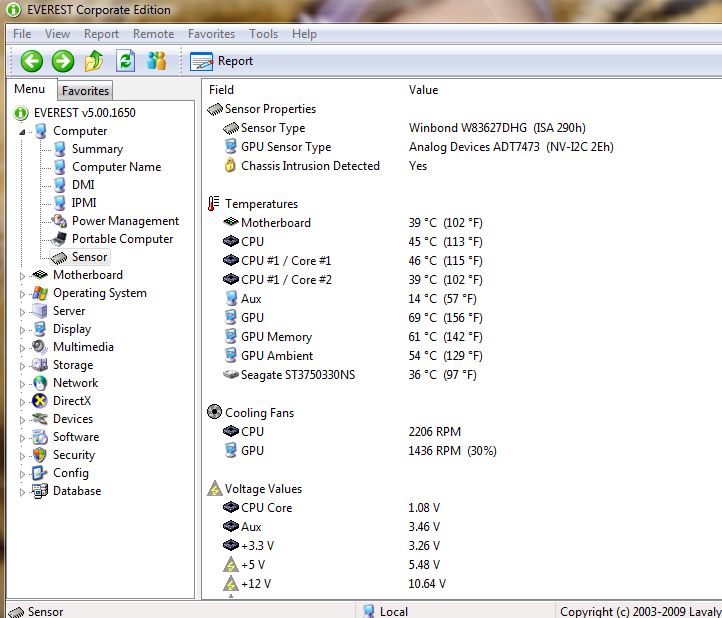Expand the Software tree node
722x618 pixels.
point(22,437)
